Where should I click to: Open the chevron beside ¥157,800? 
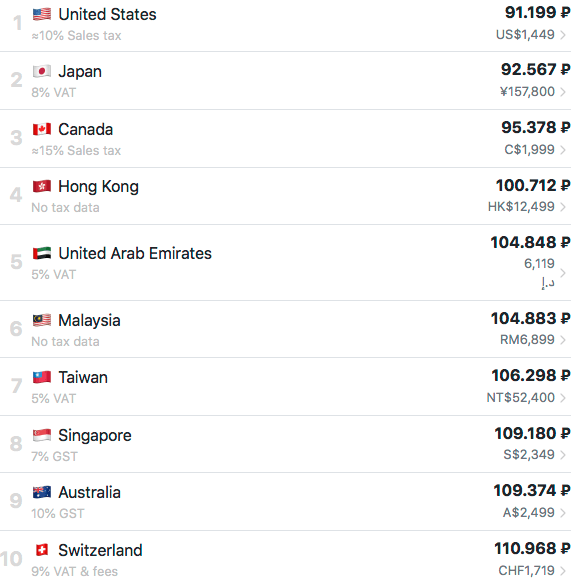click(x=563, y=92)
